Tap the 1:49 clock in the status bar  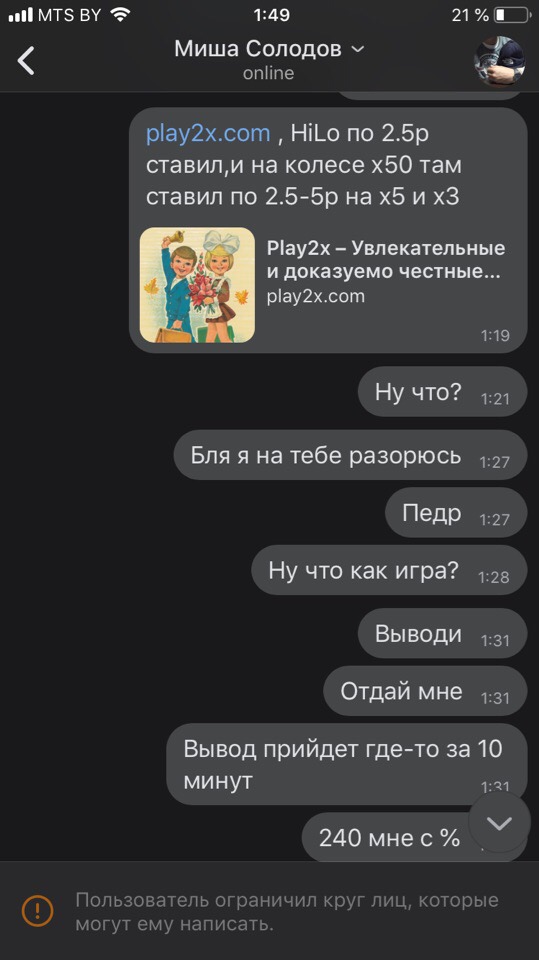tap(271, 15)
